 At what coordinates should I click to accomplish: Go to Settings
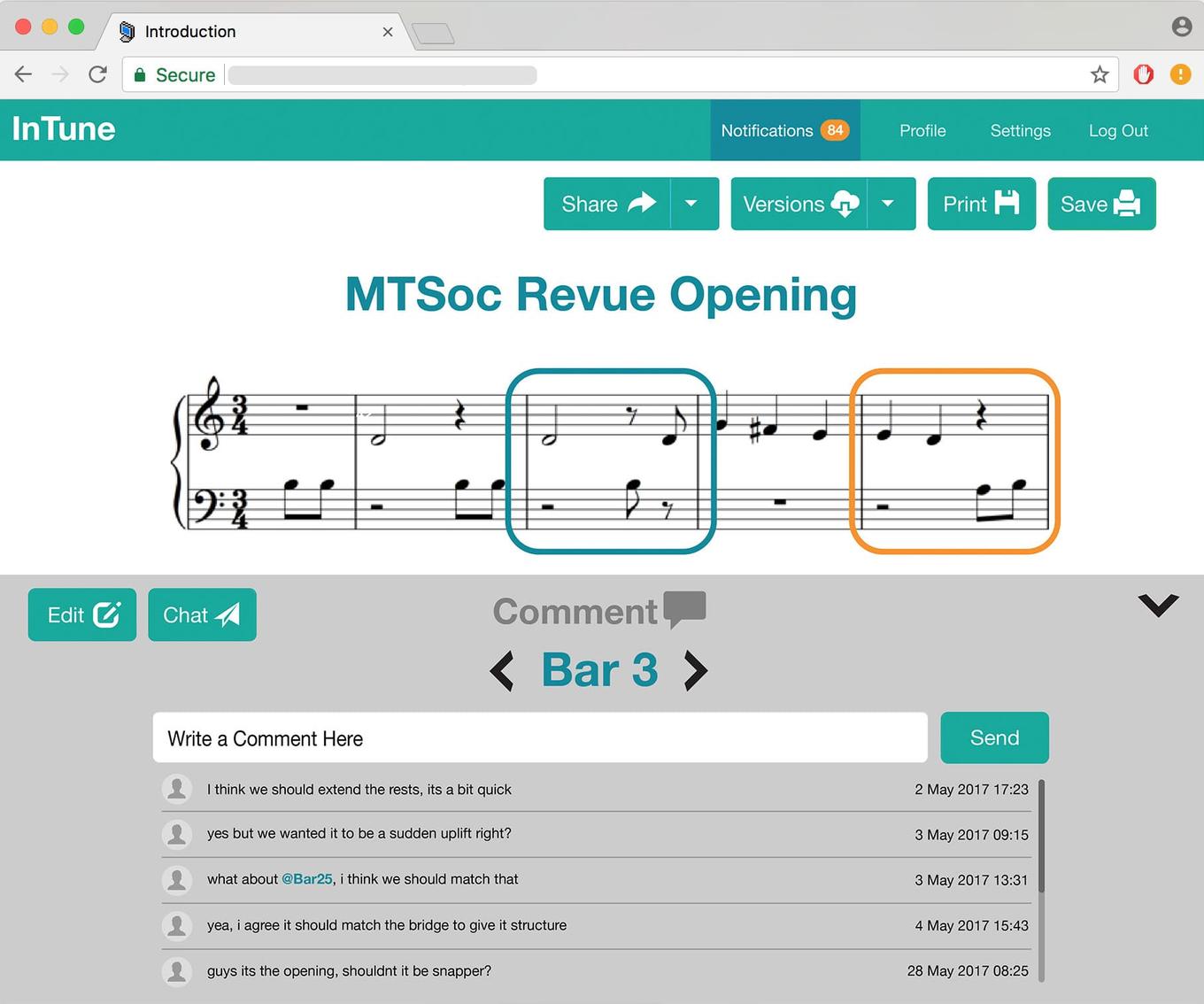click(x=1020, y=131)
